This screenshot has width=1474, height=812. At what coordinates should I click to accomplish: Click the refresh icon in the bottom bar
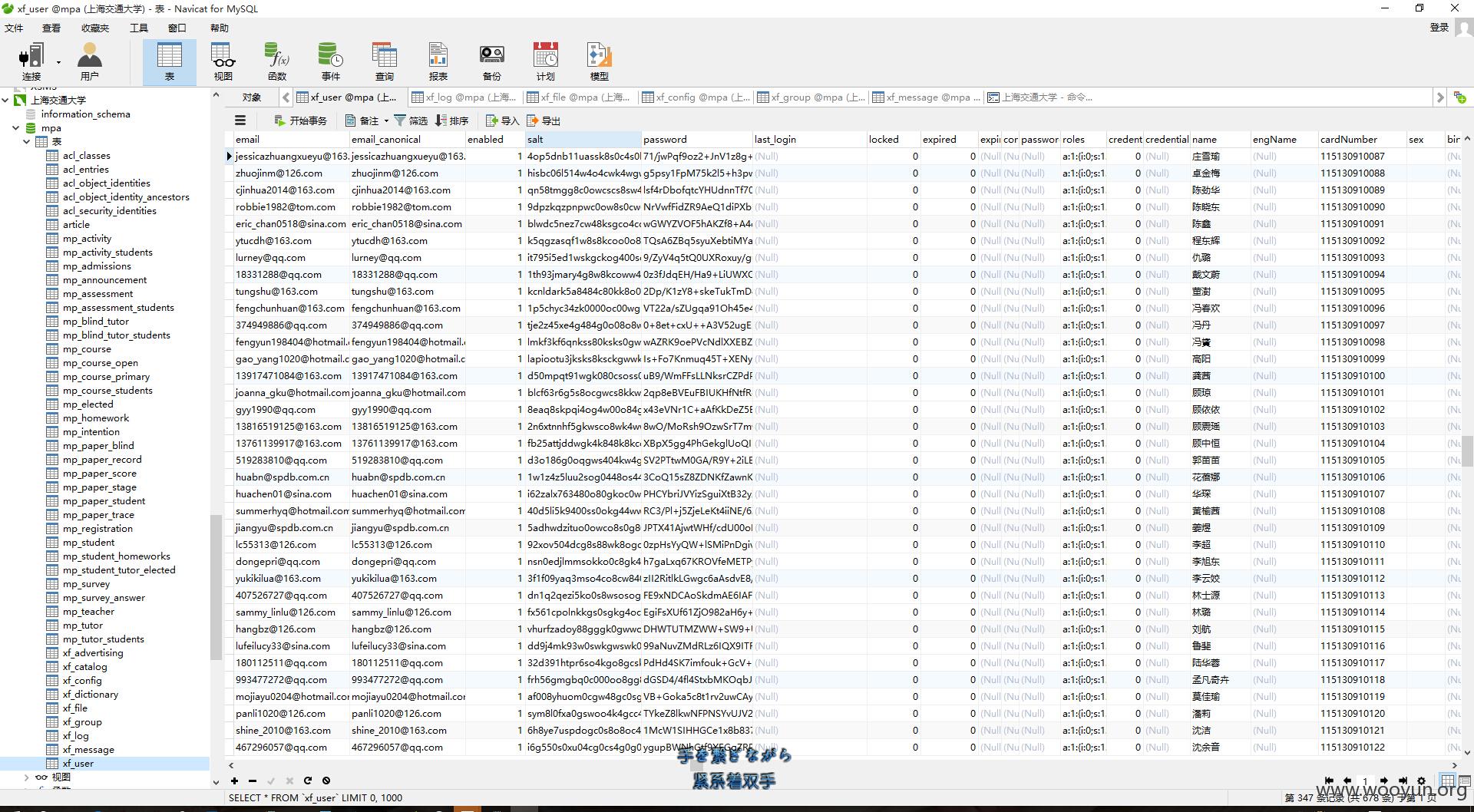[308, 781]
